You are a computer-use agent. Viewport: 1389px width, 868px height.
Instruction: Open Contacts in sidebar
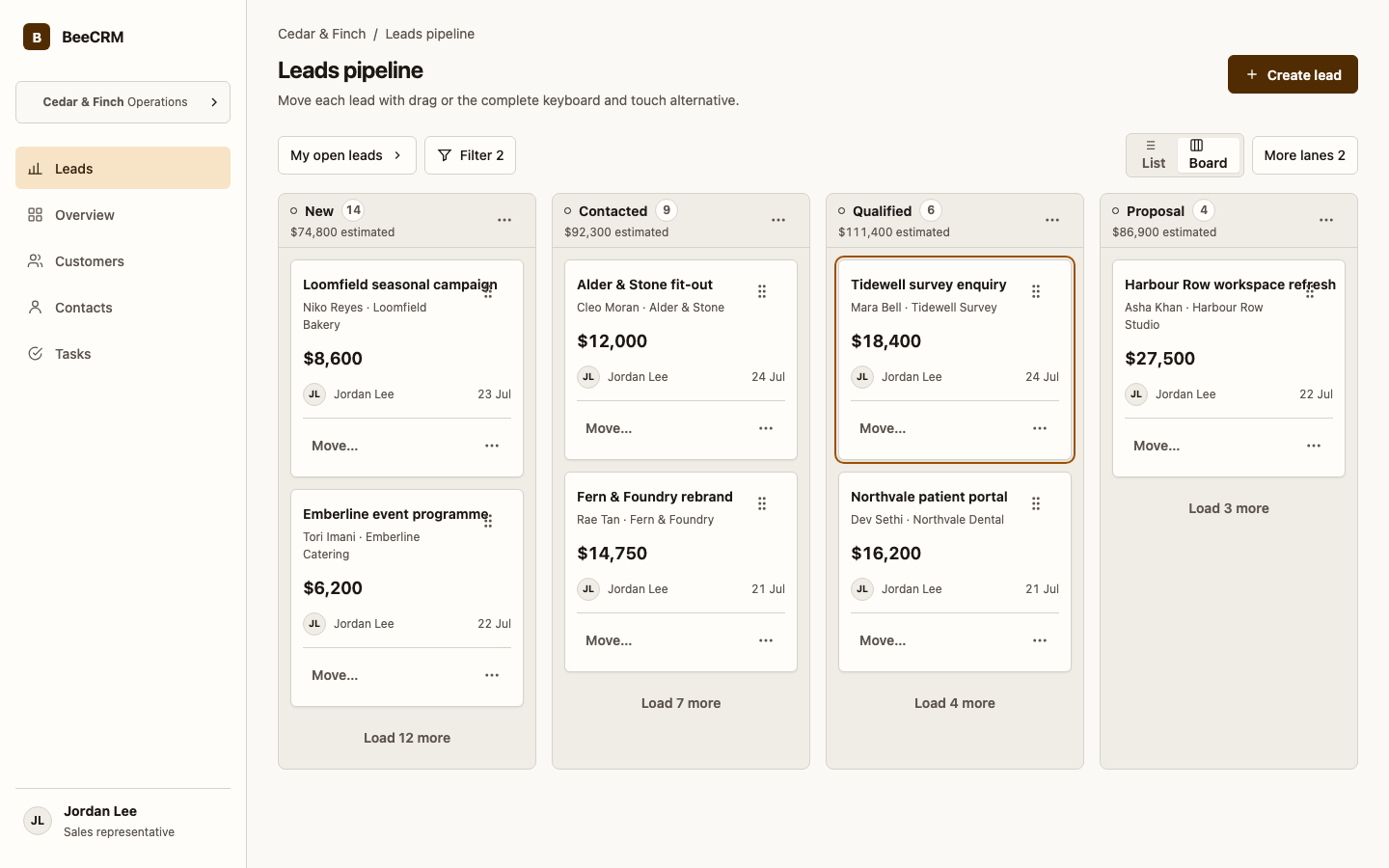coord(123,307)
